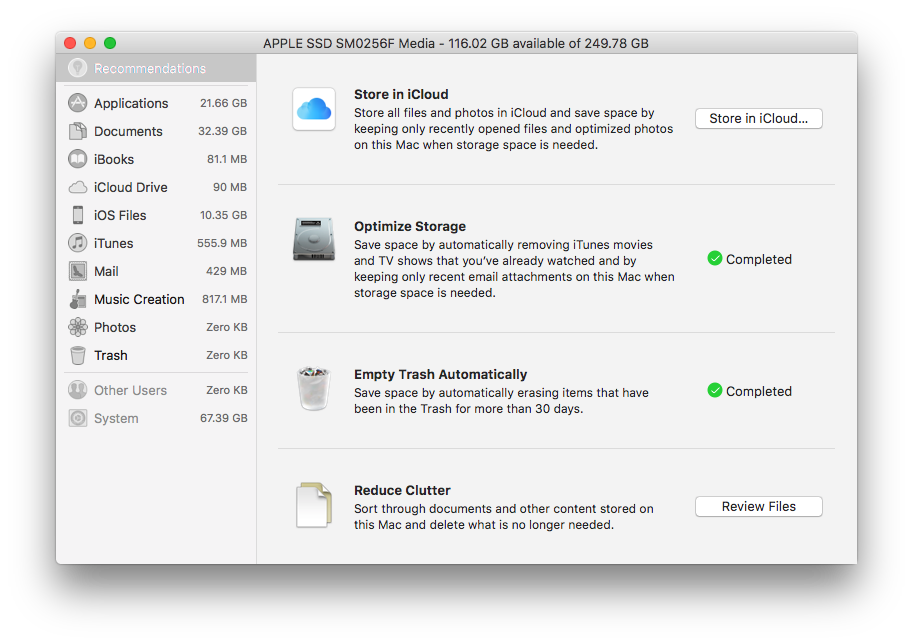Select Applications icon in sidebar
Viewport: 913px width, 644px height.
(77, 103)
